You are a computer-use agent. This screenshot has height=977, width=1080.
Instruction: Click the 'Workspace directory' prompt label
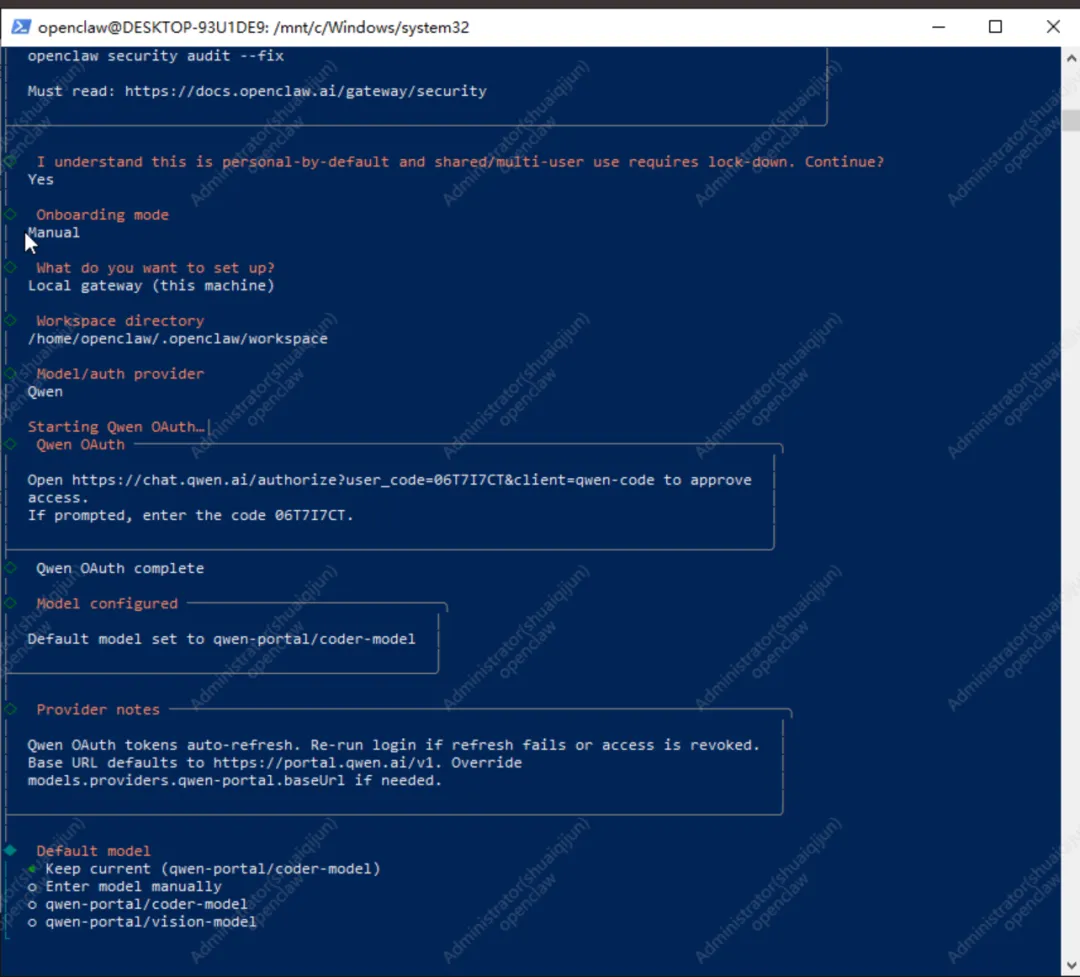coord(120,321)
